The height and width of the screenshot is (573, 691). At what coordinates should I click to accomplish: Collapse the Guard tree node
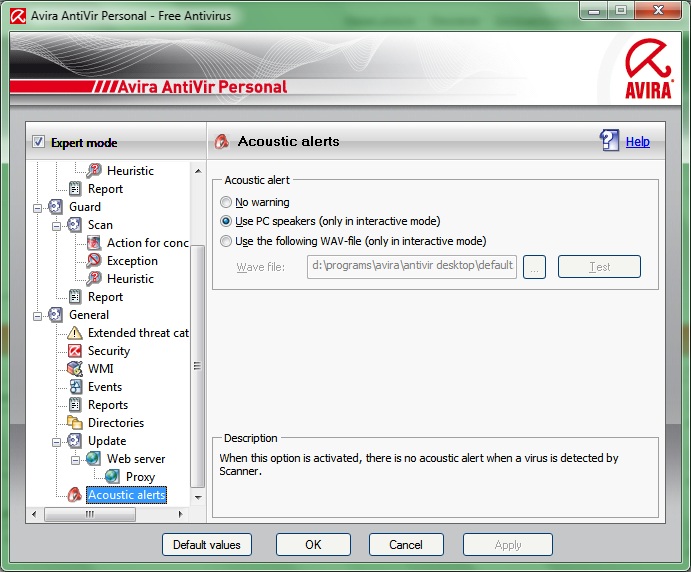pyautogui.click(x=37, y=208)
